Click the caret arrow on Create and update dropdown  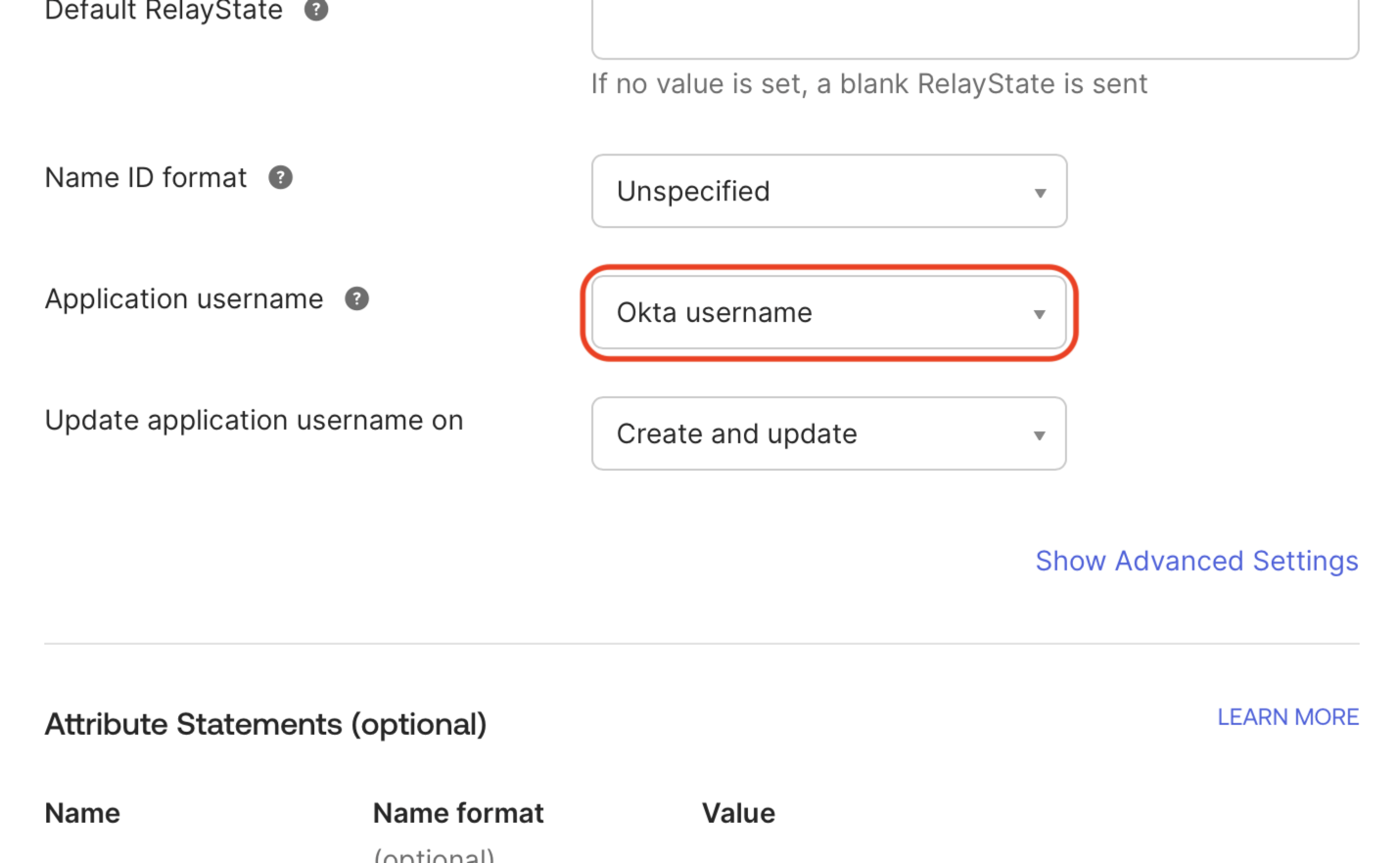[x=1039, y=433]
